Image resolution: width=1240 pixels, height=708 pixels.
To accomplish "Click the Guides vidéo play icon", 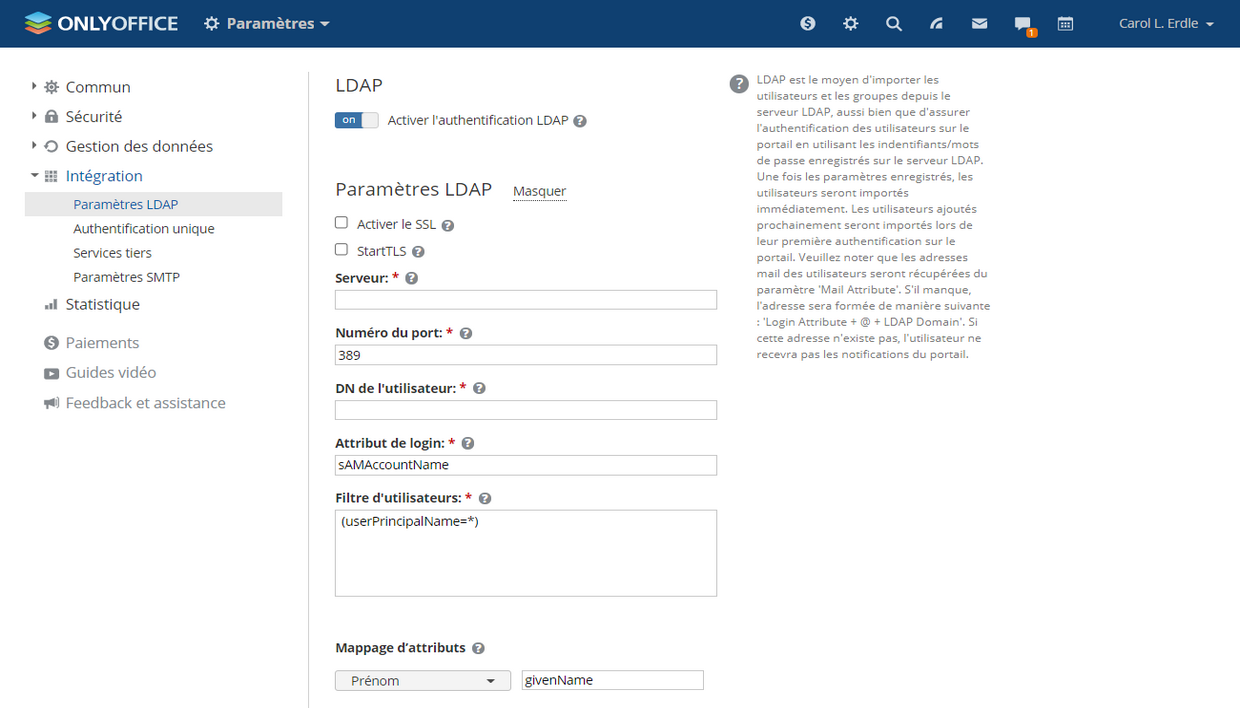I will 52,373.
